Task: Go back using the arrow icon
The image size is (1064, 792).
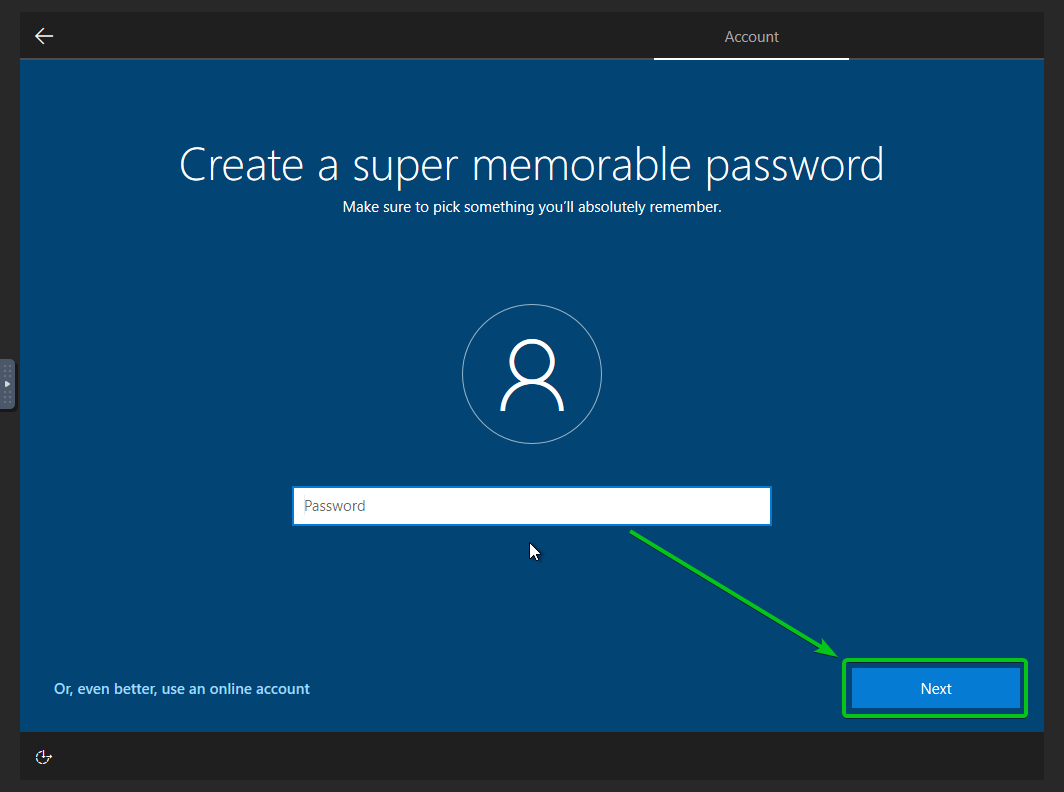Action: click(x=44, y=36)
